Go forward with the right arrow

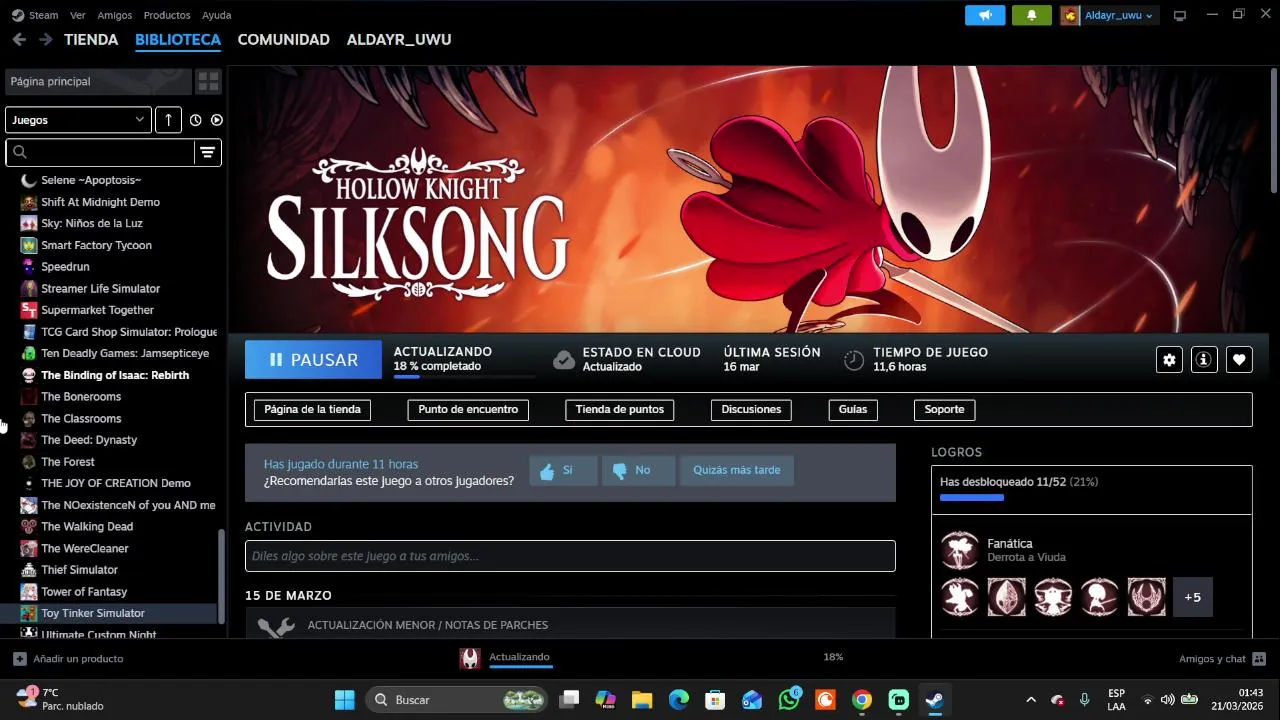click(45, 39)
